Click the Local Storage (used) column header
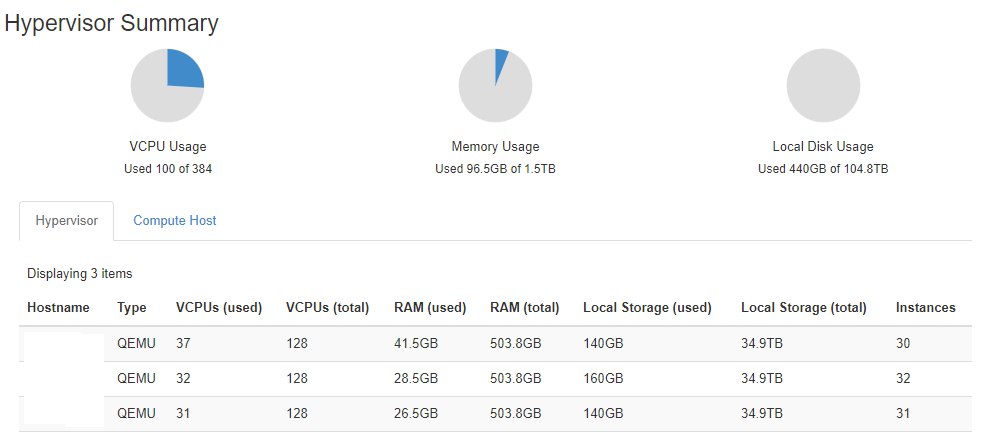 [x=647, y=308]
